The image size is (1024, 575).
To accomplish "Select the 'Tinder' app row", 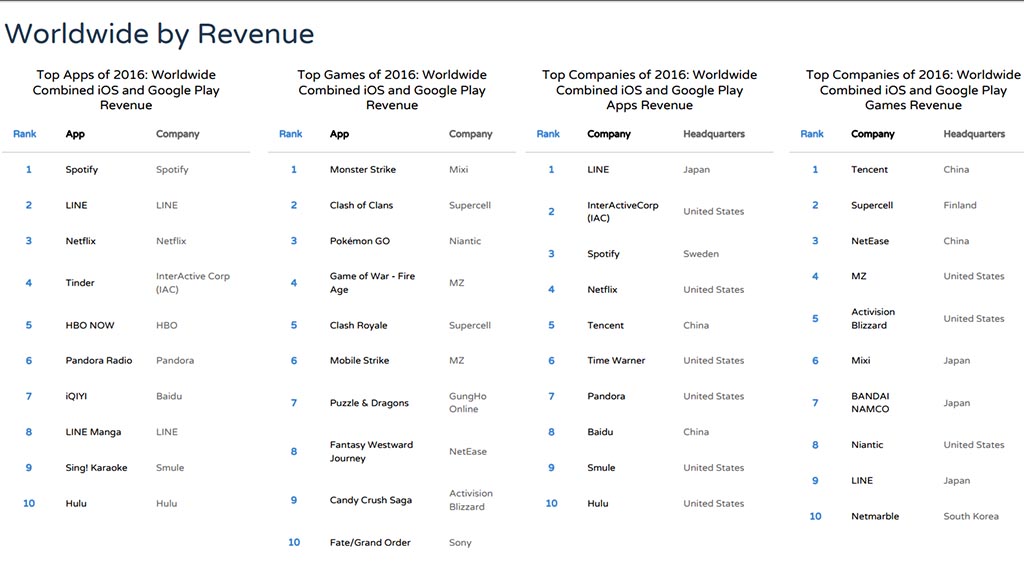I will pyautogui.click(x=126, y=283).
